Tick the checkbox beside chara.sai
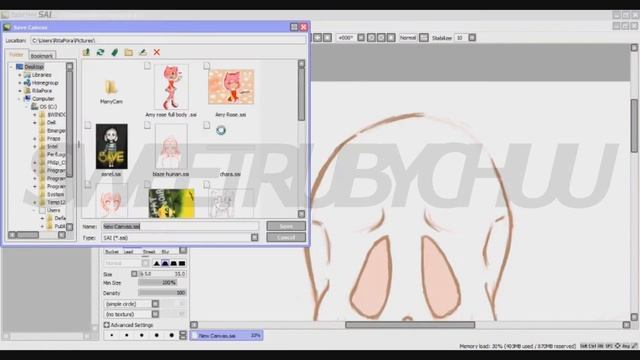Viewport: 640px width, 360px height. (x=207, y=125)
